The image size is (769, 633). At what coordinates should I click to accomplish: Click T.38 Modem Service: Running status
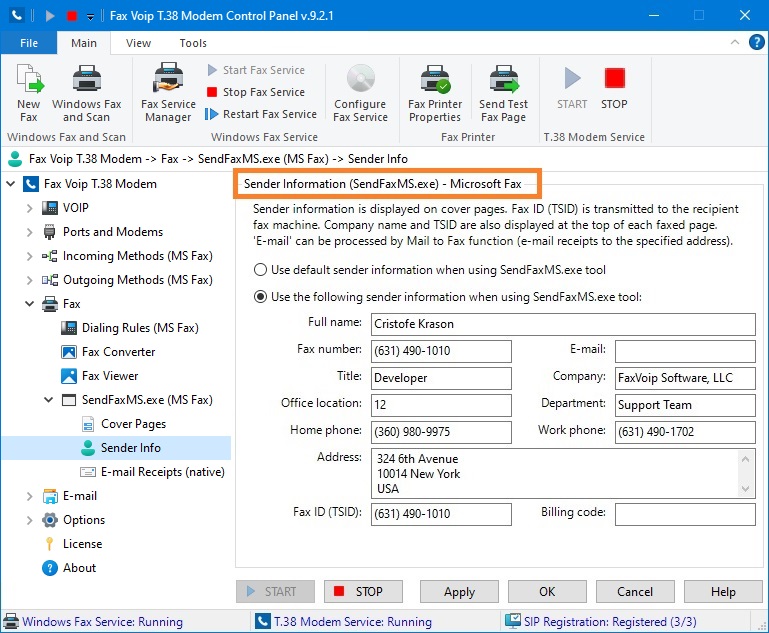click(x=352, y=622)
